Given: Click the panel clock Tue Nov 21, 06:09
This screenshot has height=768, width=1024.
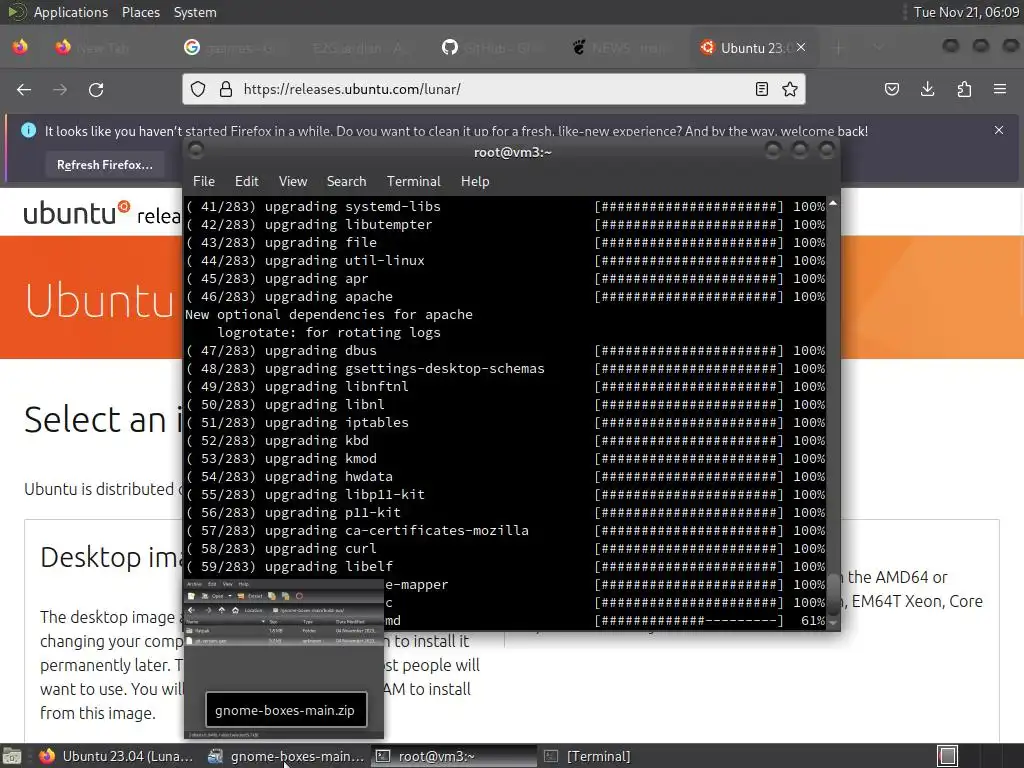Looking at the screenshot, I should coord(965,12).
